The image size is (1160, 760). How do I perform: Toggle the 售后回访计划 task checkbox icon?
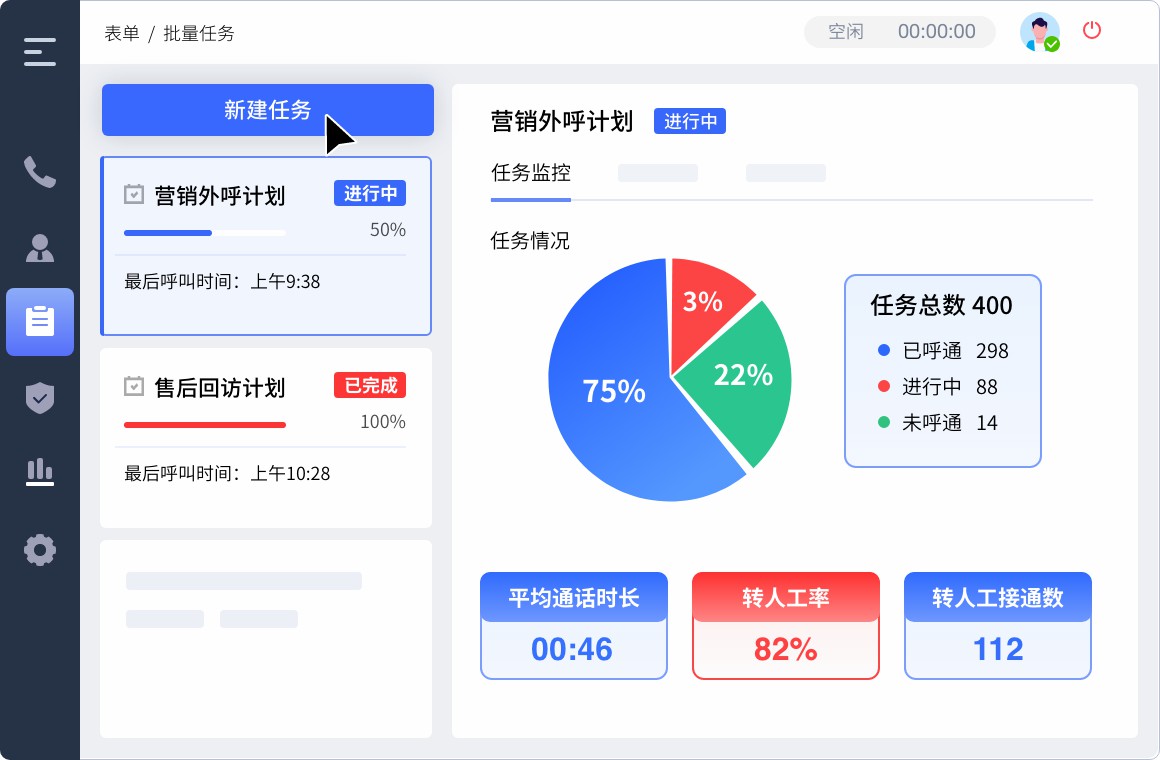(134, 386)
